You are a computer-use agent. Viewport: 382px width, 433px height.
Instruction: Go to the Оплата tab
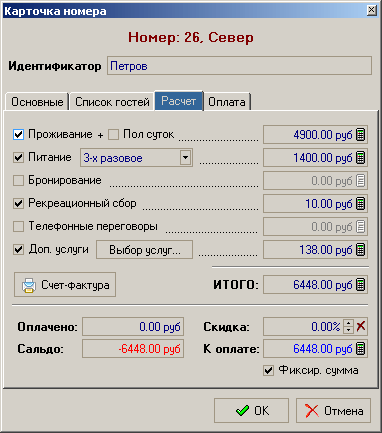(x=227, y=102)
